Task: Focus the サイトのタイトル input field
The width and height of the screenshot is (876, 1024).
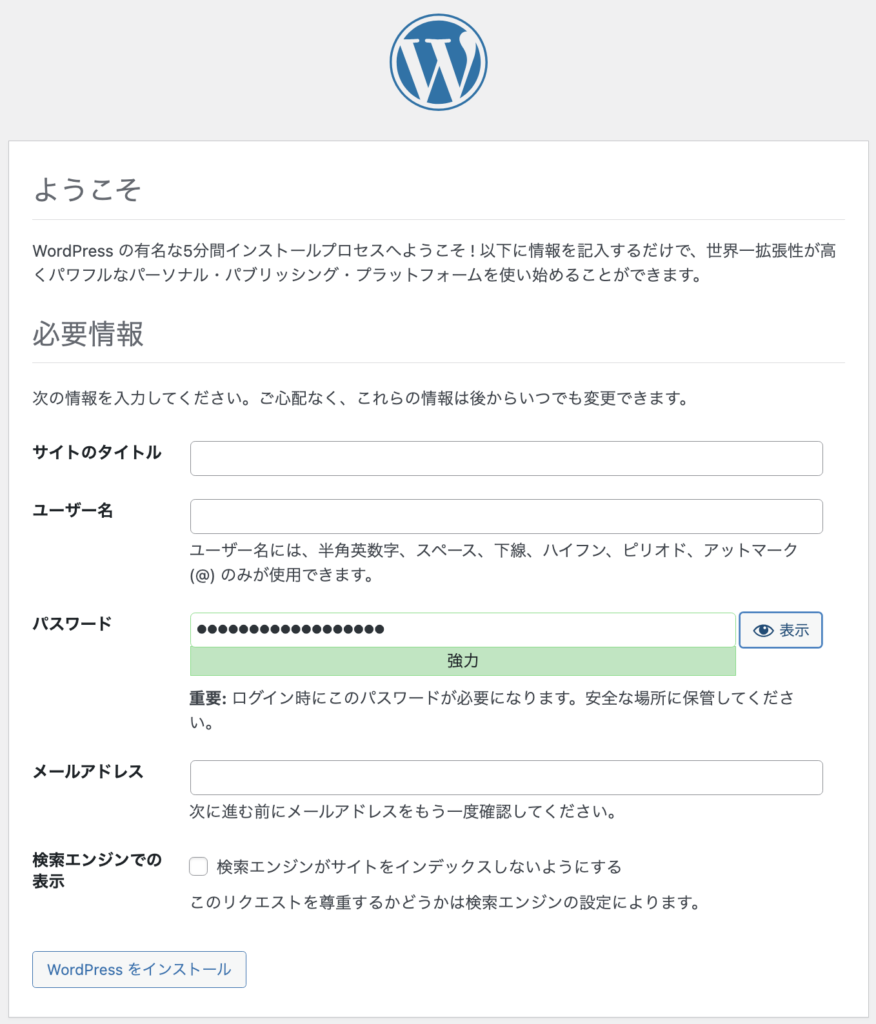Action: click(x=506, y=458)
